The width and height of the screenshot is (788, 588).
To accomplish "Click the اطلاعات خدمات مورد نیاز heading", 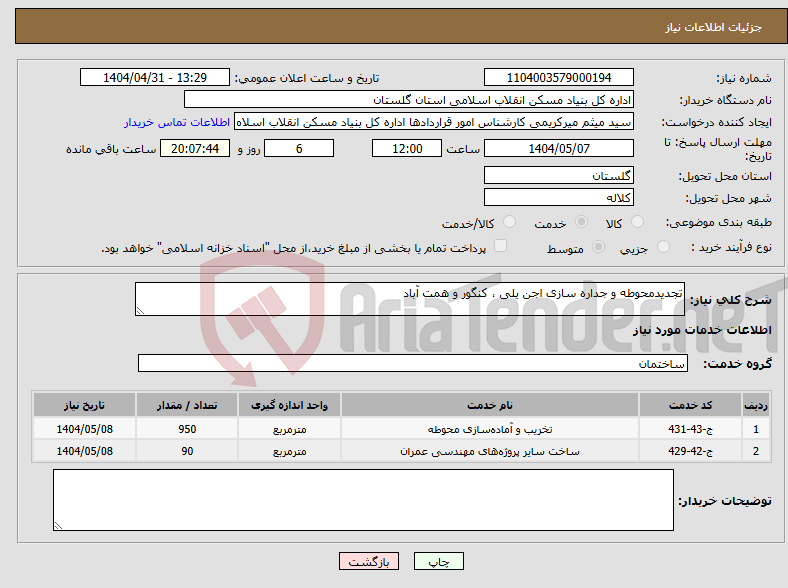I will tap(702, 330).
